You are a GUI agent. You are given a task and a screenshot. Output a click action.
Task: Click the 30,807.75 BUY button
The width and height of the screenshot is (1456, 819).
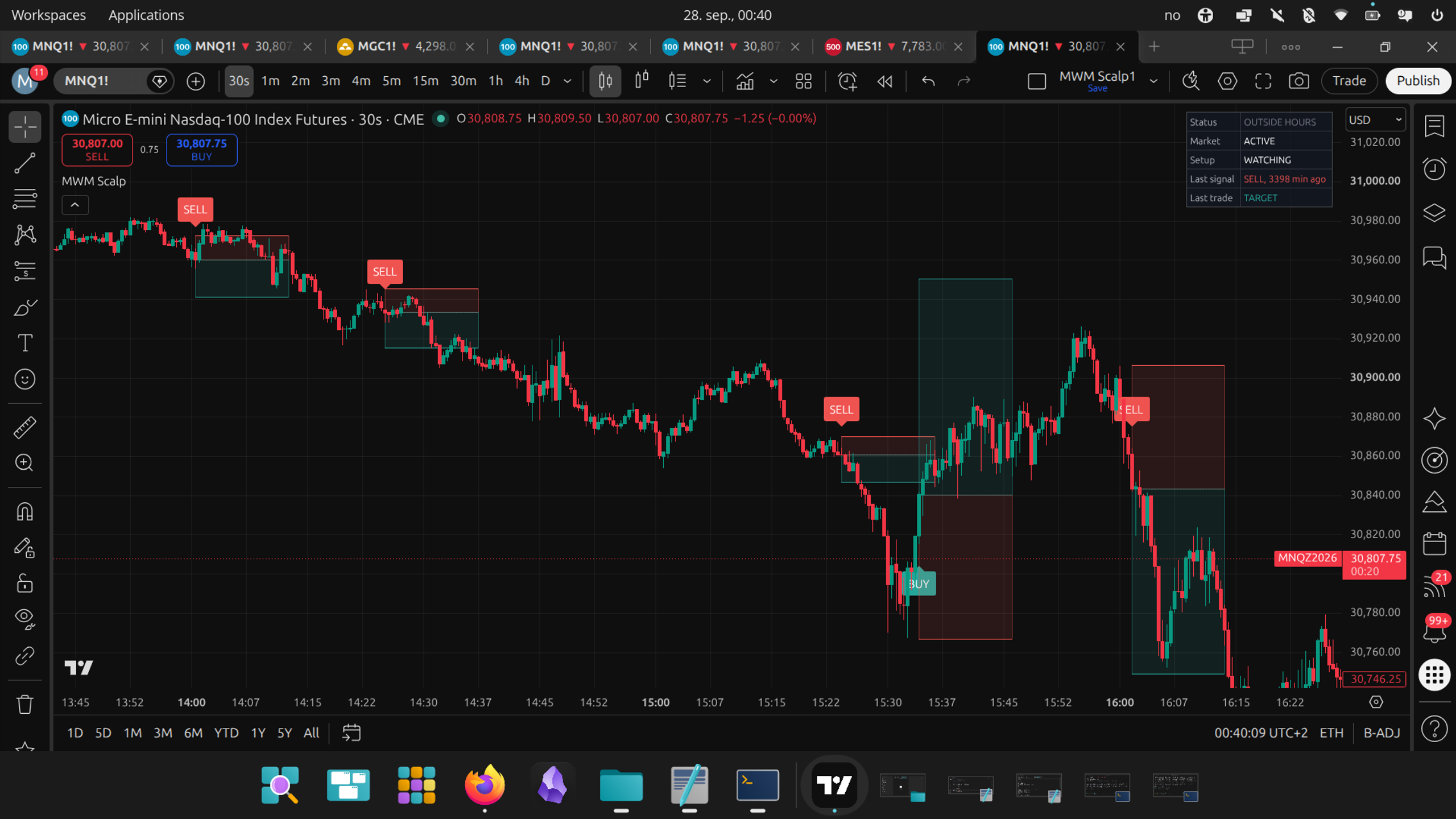[x=201, y=150]
